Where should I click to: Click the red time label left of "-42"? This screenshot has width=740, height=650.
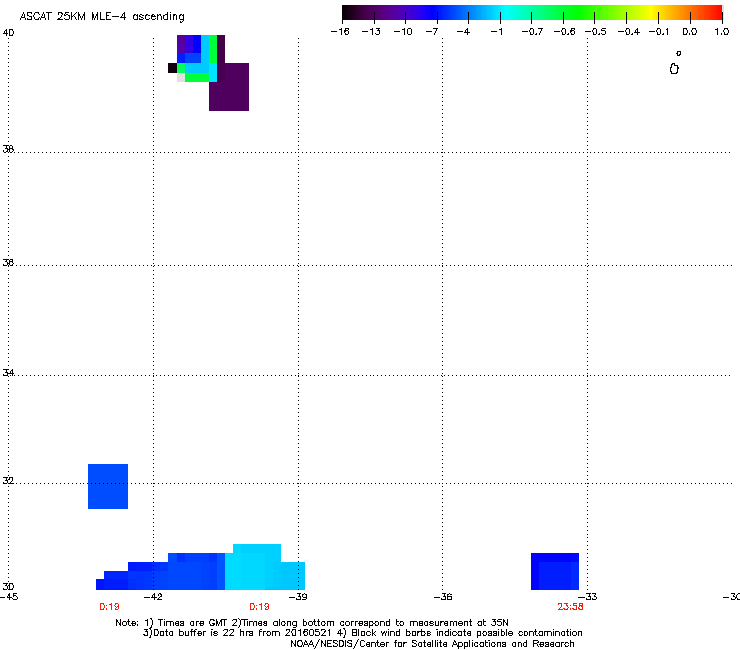point(109,607)
